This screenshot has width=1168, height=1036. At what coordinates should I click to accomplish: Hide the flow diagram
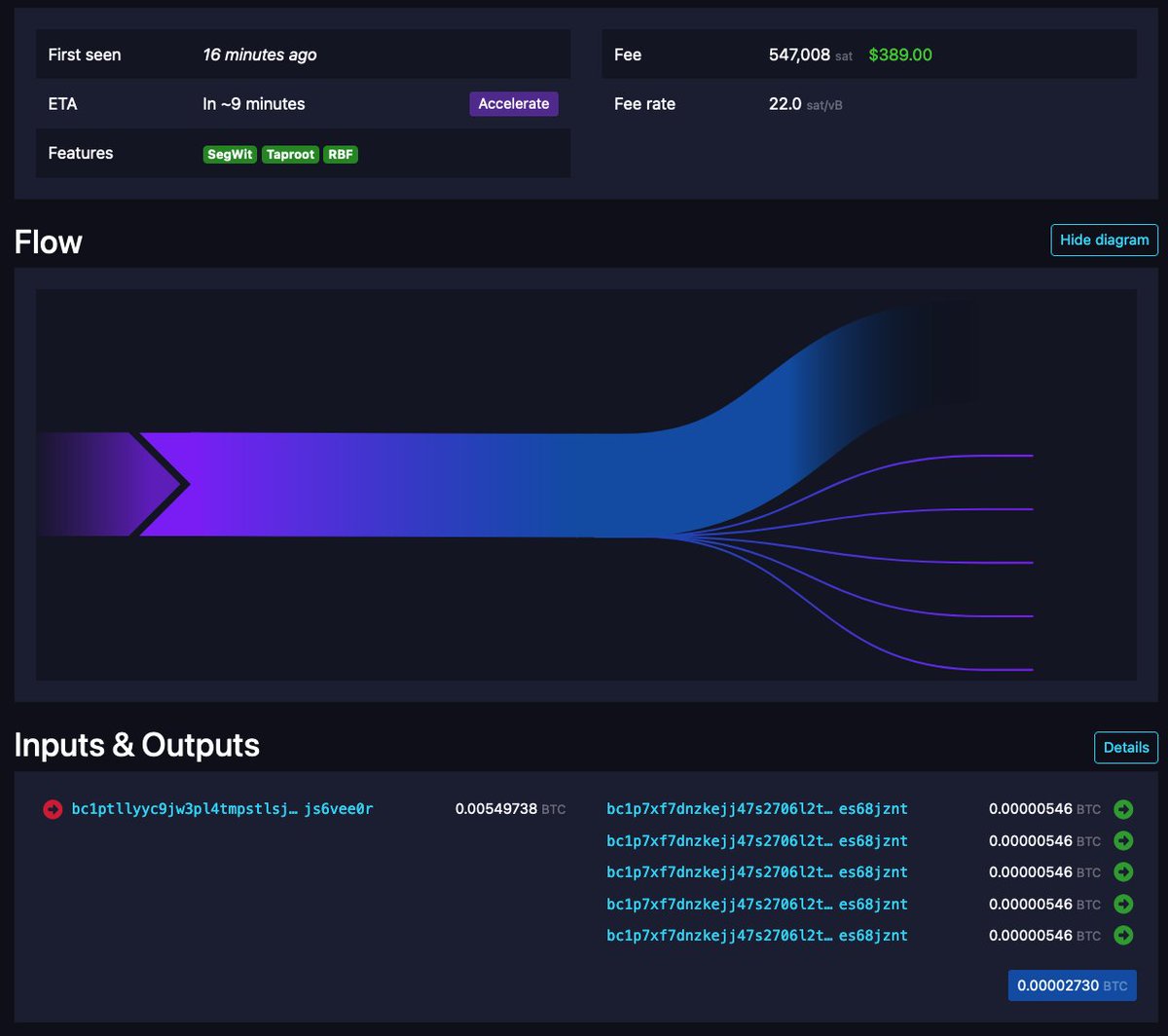pyautogui.click(x=1105, y=240)
